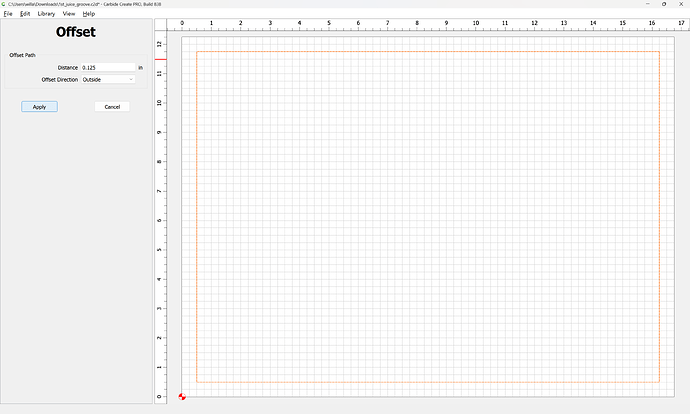Click the 10 mark on horizontal ruler

[475, 22]
